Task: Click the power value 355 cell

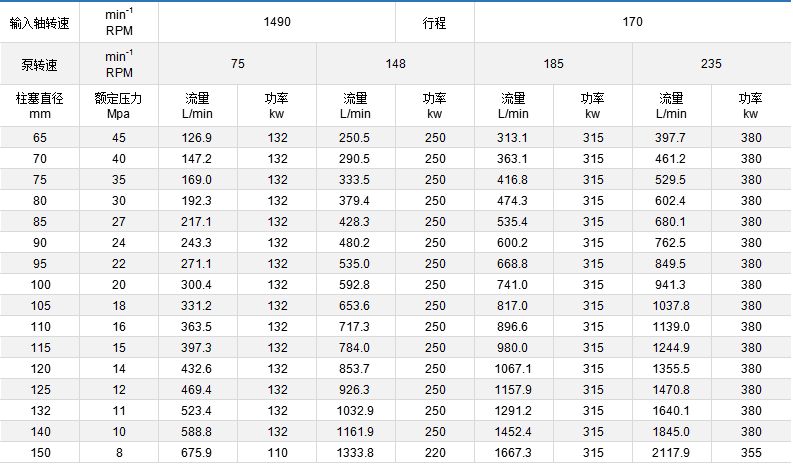Action: pyautogui.click(x=751, y=453)
